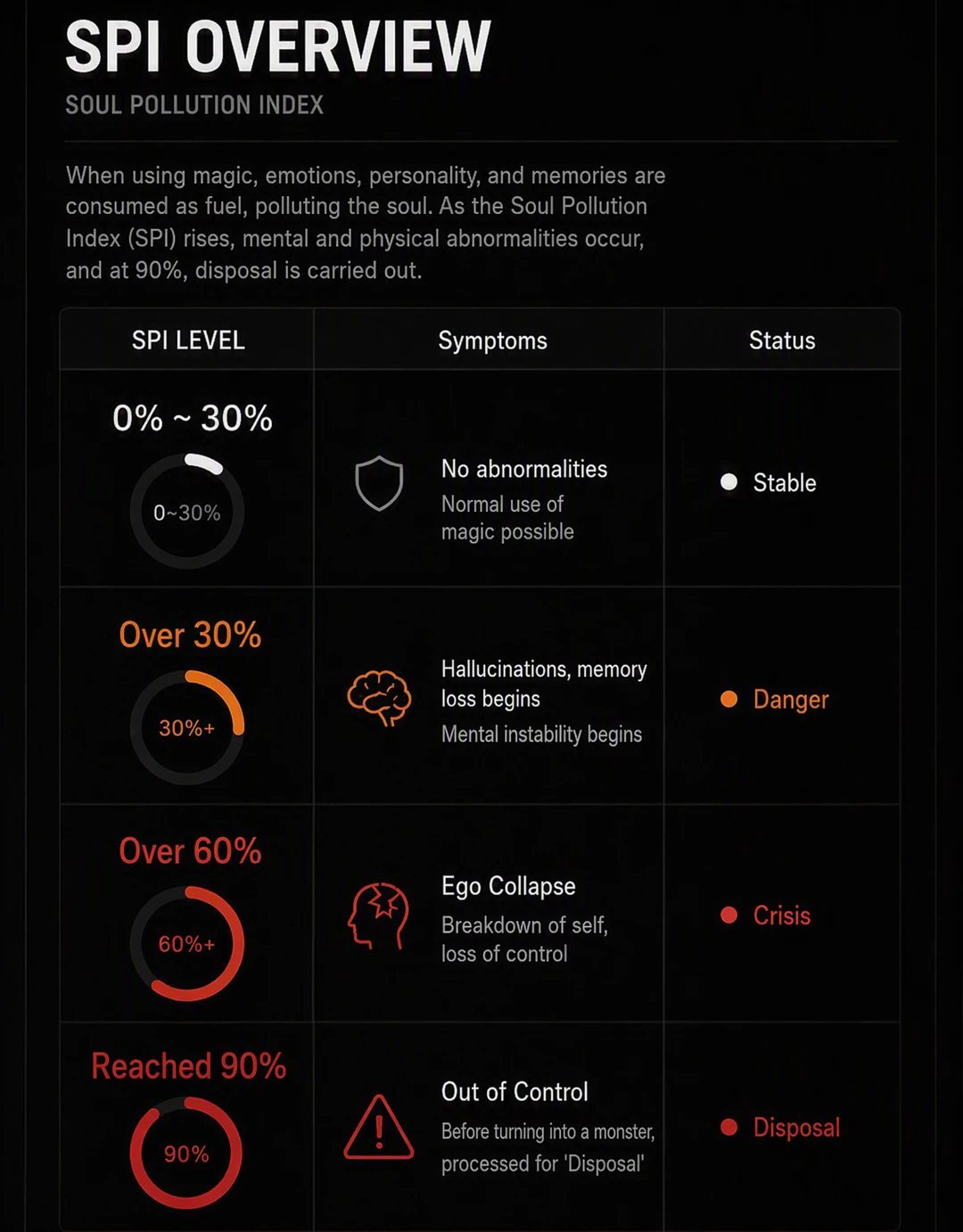Click the Out of Control symptom title
This screenshot has height=1232, width=963.
[514, 1092]
